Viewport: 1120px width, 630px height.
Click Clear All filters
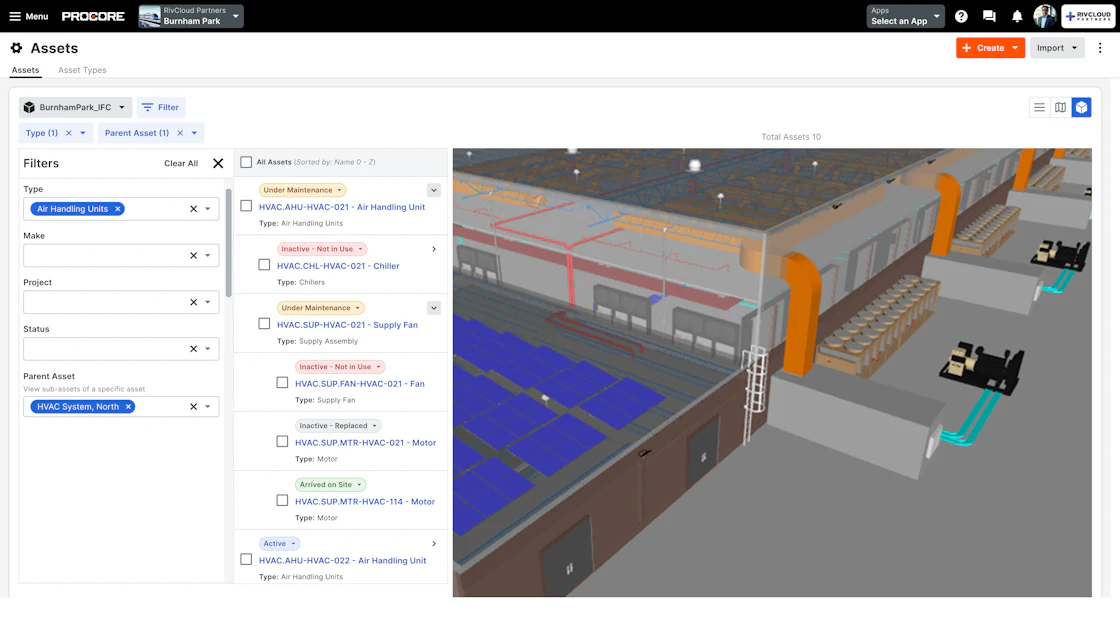(x=181, y=164)
